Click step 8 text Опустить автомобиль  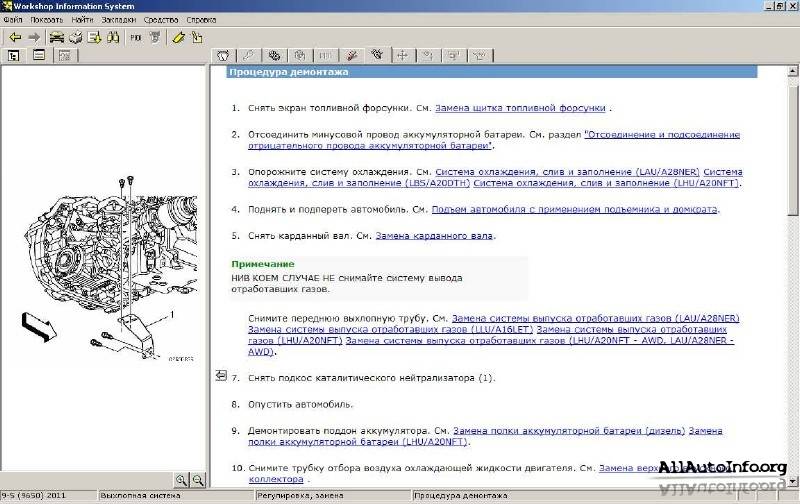(301, 404)
